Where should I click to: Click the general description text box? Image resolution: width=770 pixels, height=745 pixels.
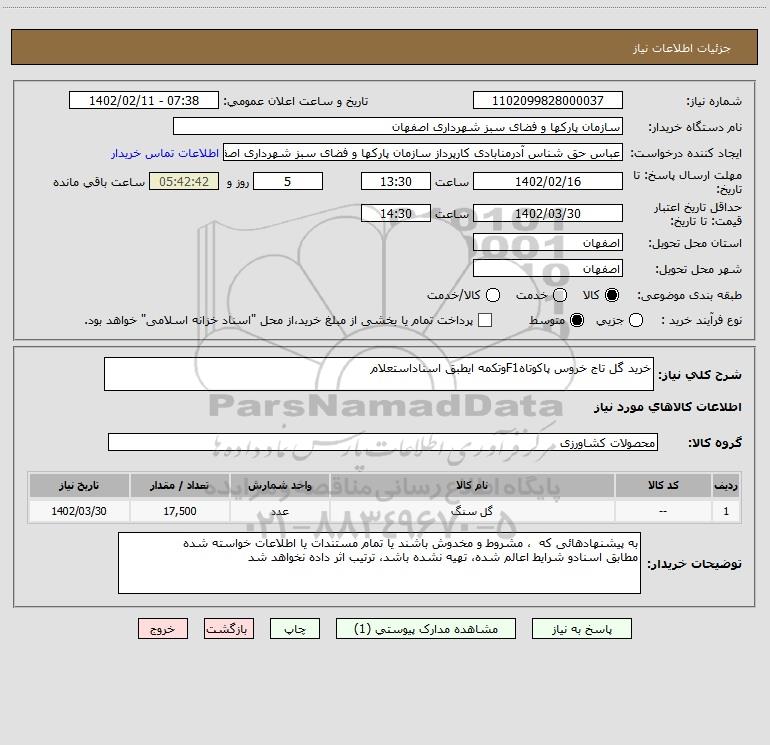point(379,374)
